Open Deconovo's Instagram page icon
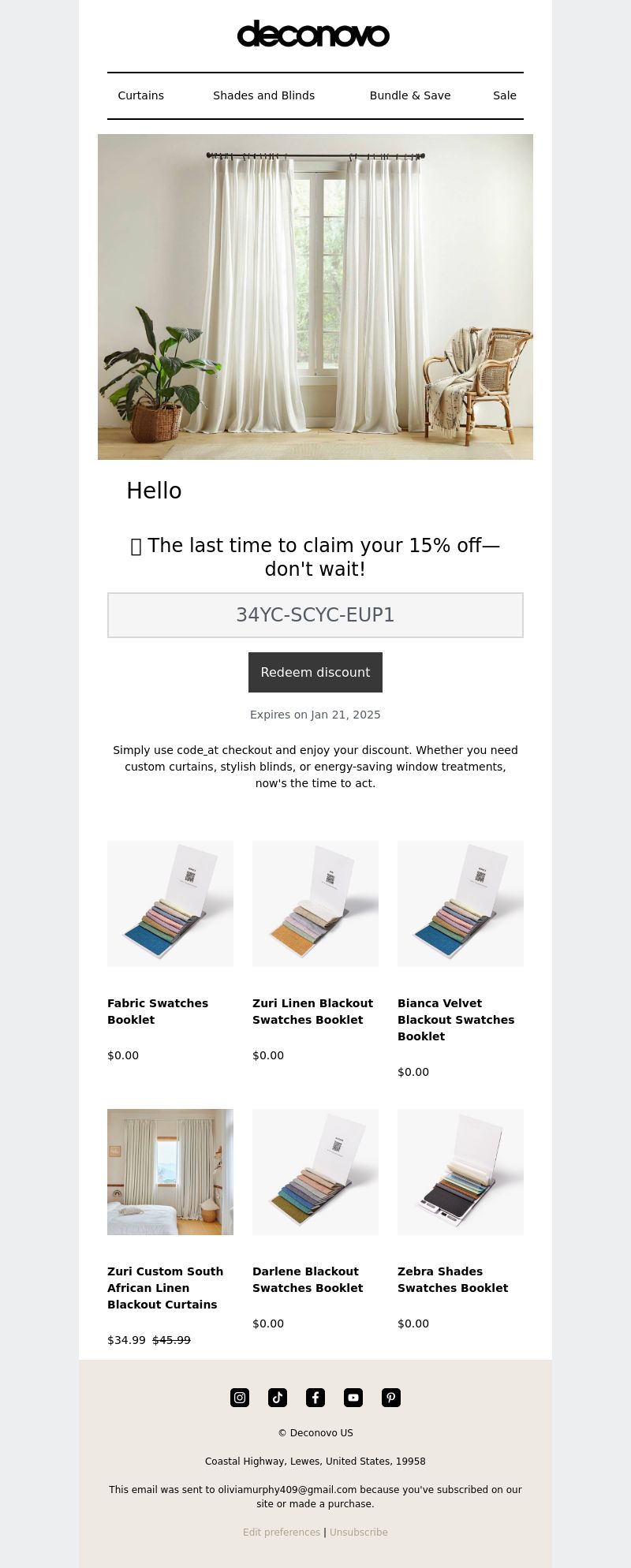Viewport: 631px width, 1568px height. pos(240,1398)
